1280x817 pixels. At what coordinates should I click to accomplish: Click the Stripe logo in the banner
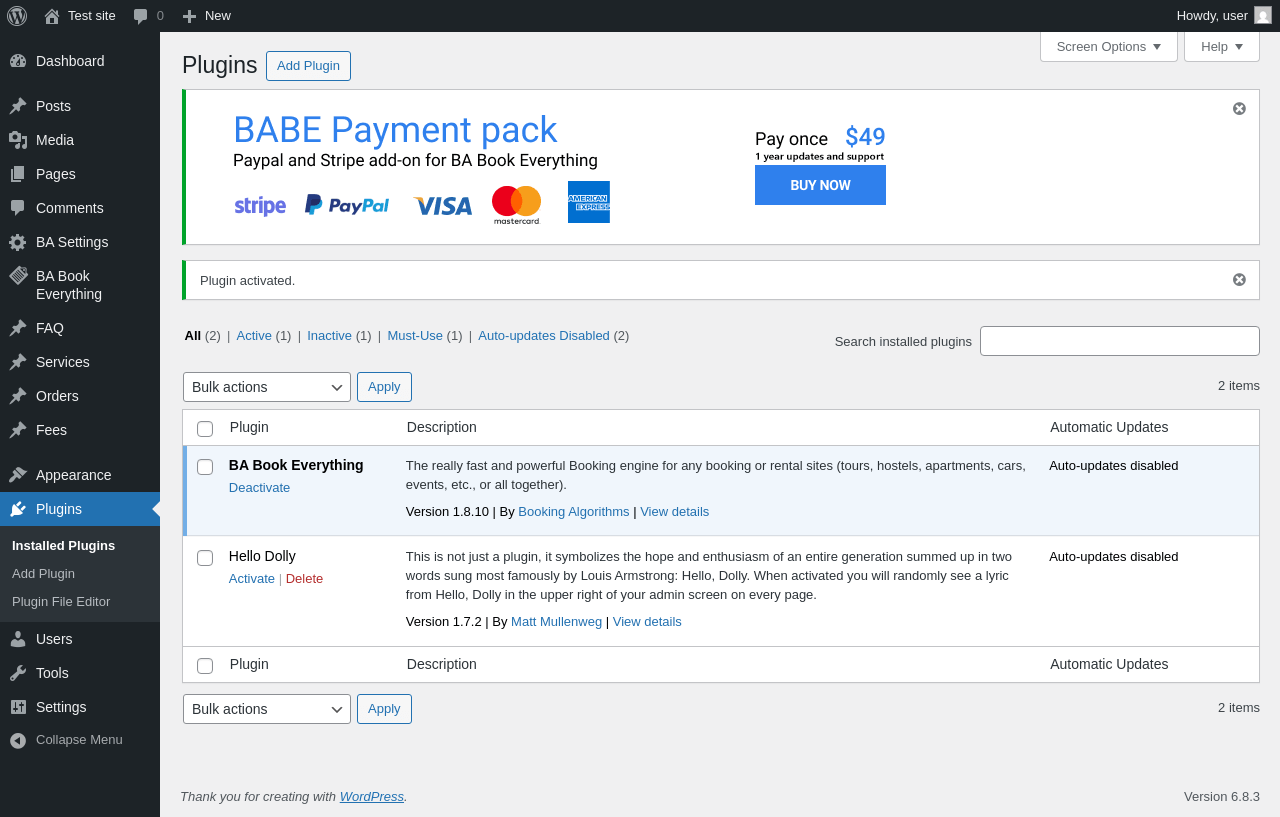260,206
